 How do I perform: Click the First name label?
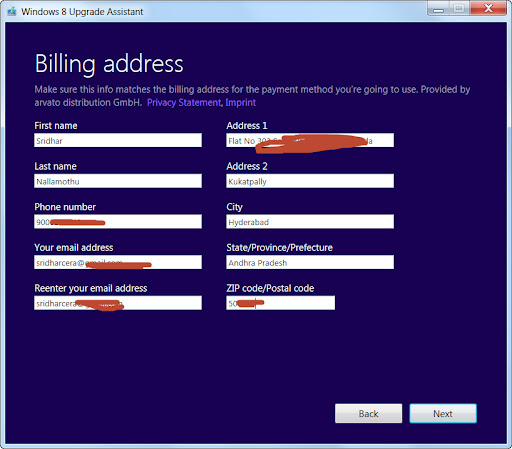(x=56, y=126)
